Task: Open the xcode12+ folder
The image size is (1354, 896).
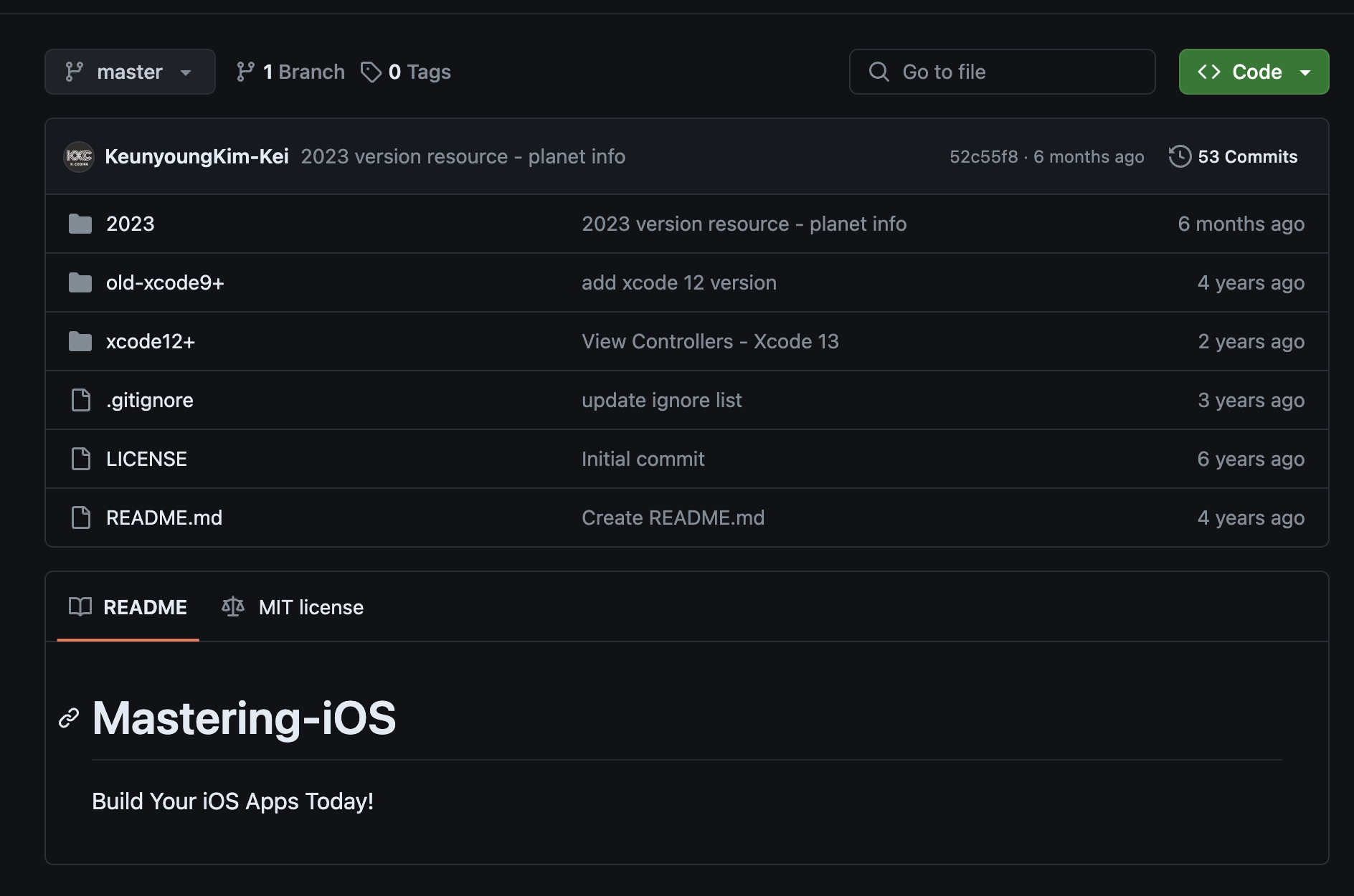Action: click(x=151, y=341)
